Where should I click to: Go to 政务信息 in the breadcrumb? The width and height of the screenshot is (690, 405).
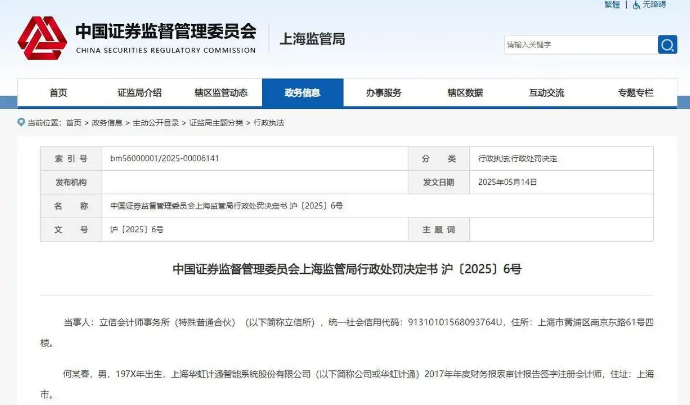(x=107, y=123)
